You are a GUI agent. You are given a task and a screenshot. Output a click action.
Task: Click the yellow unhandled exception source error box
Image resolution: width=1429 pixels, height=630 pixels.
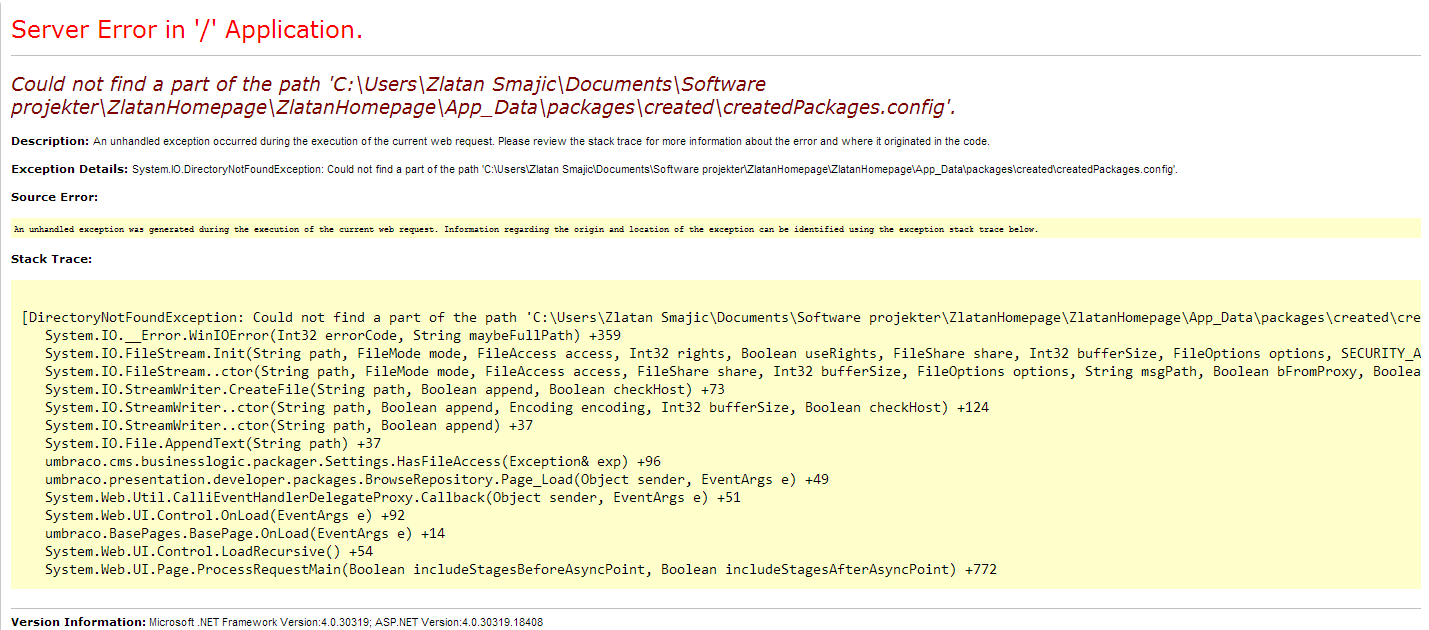[x=525, y=229]
